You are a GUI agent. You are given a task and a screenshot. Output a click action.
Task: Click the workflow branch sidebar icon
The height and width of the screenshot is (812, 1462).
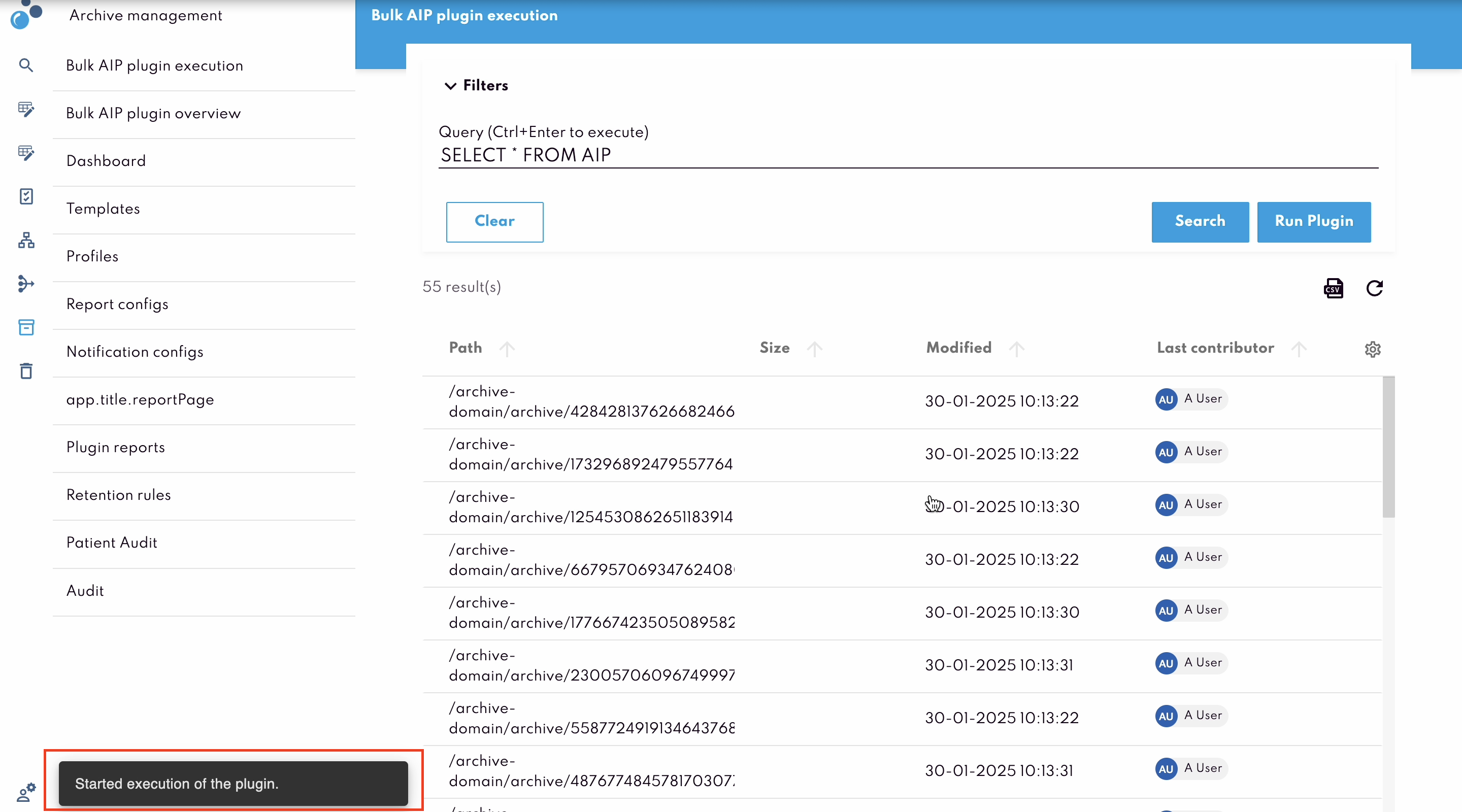pos(26,284)
